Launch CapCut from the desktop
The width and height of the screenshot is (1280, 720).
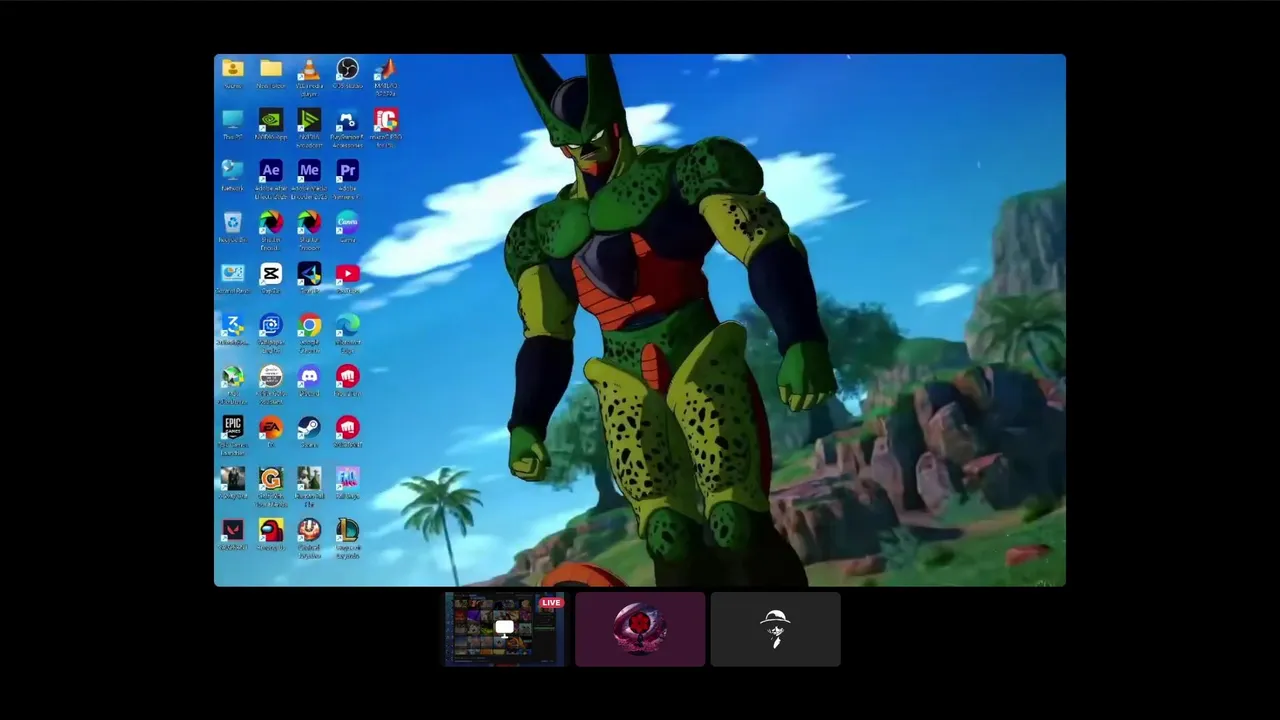coord(270,278)
